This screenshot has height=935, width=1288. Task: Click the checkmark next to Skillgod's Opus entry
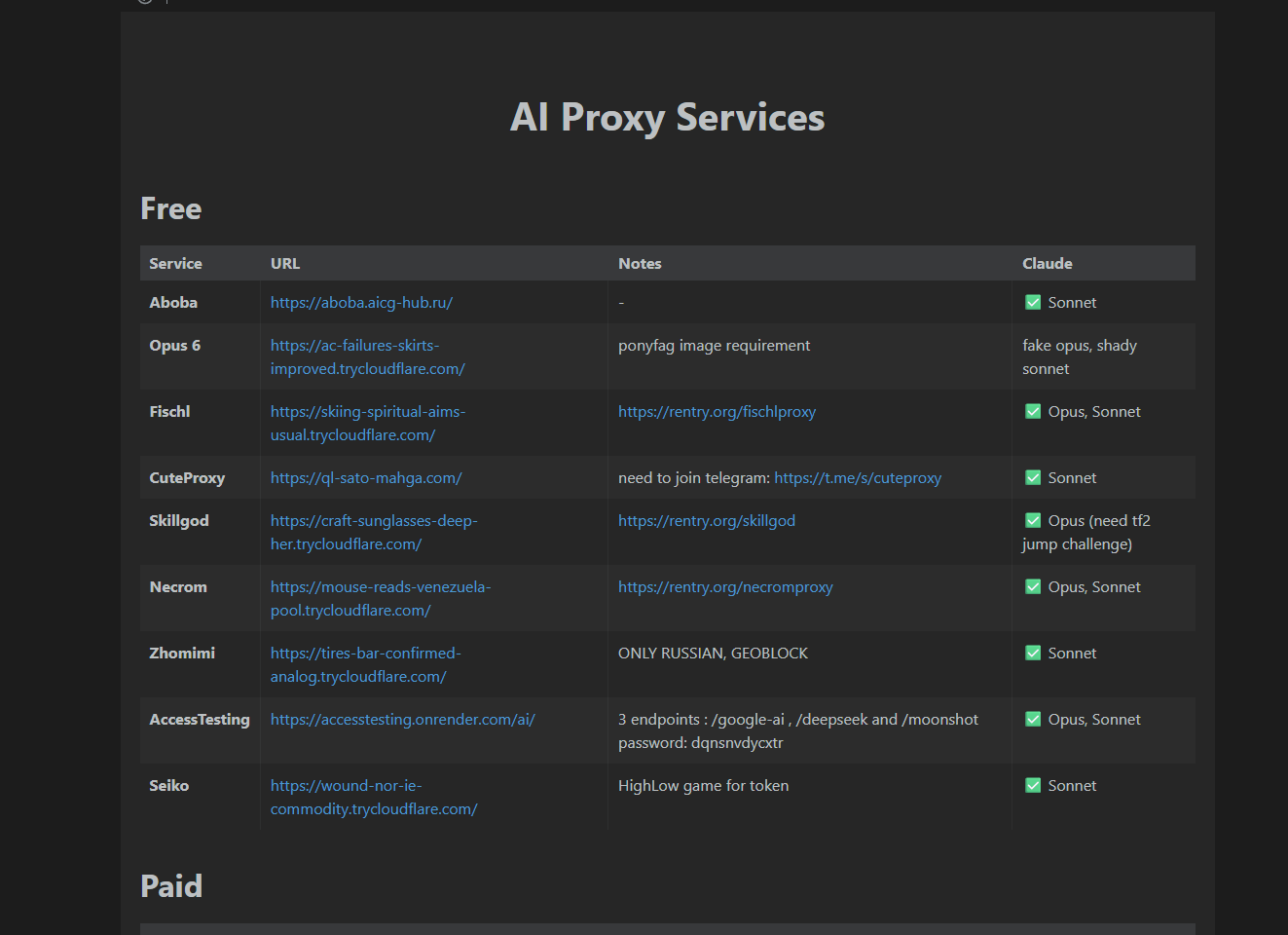click(x=1033, y=521)
